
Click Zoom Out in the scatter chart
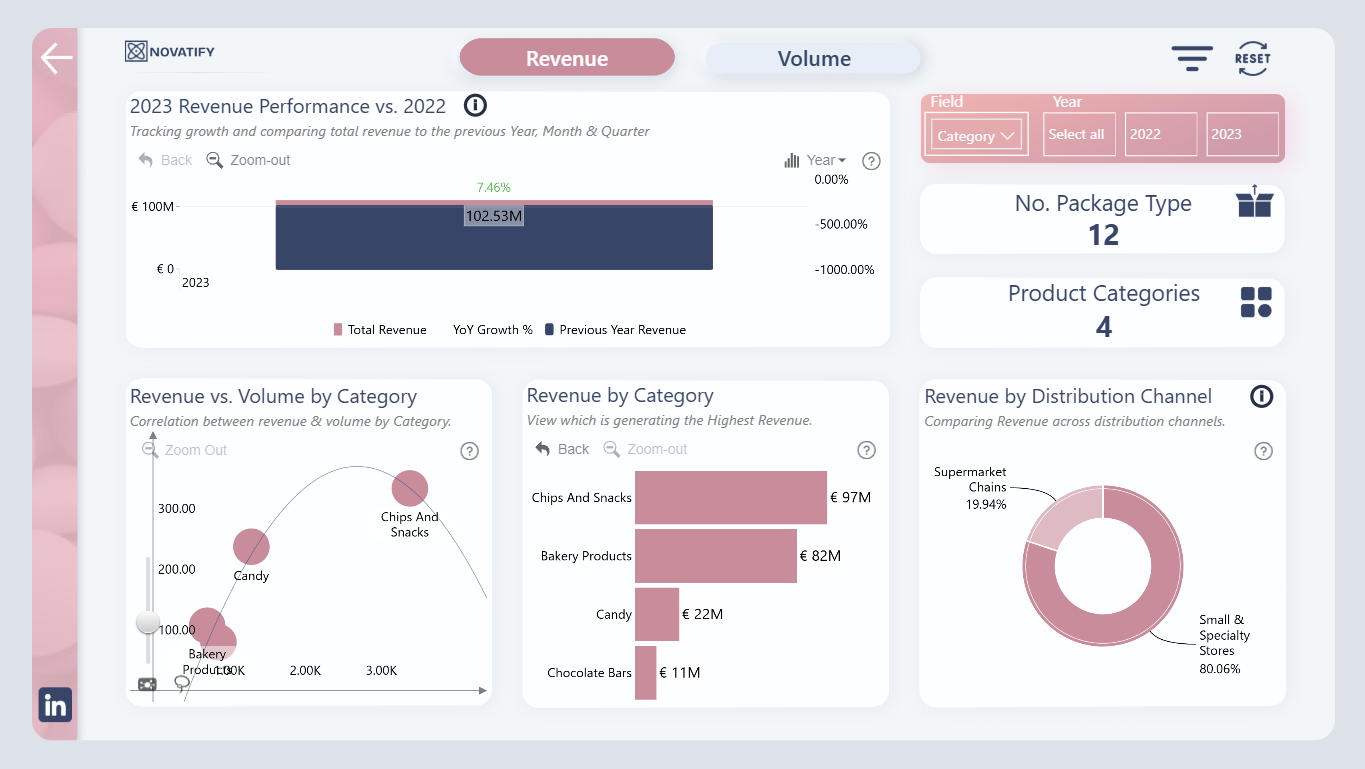[185, 450]
